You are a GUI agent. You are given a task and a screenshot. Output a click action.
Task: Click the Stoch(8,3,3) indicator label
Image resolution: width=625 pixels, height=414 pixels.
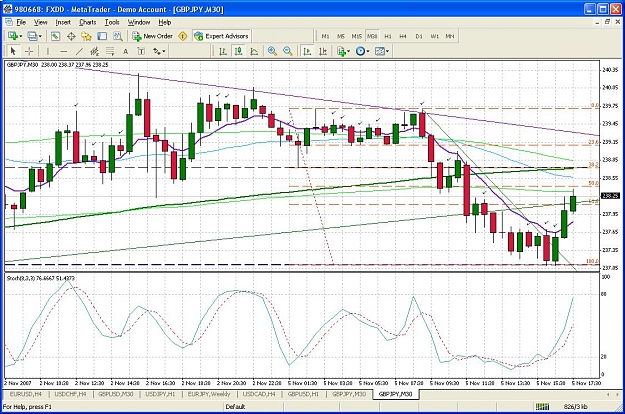coord(41,278)
